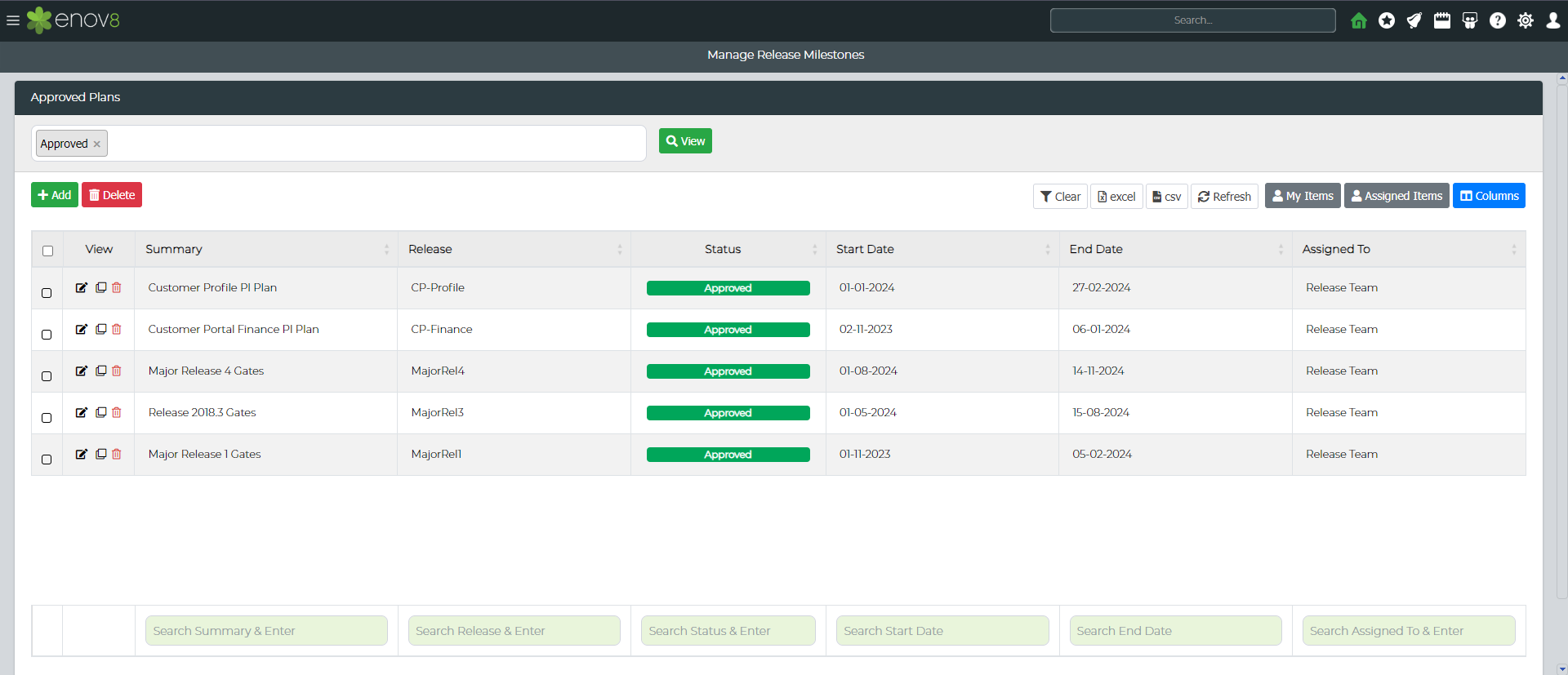Open the presentation board icon in header

pyautogui.click(x=1470, y=20)
